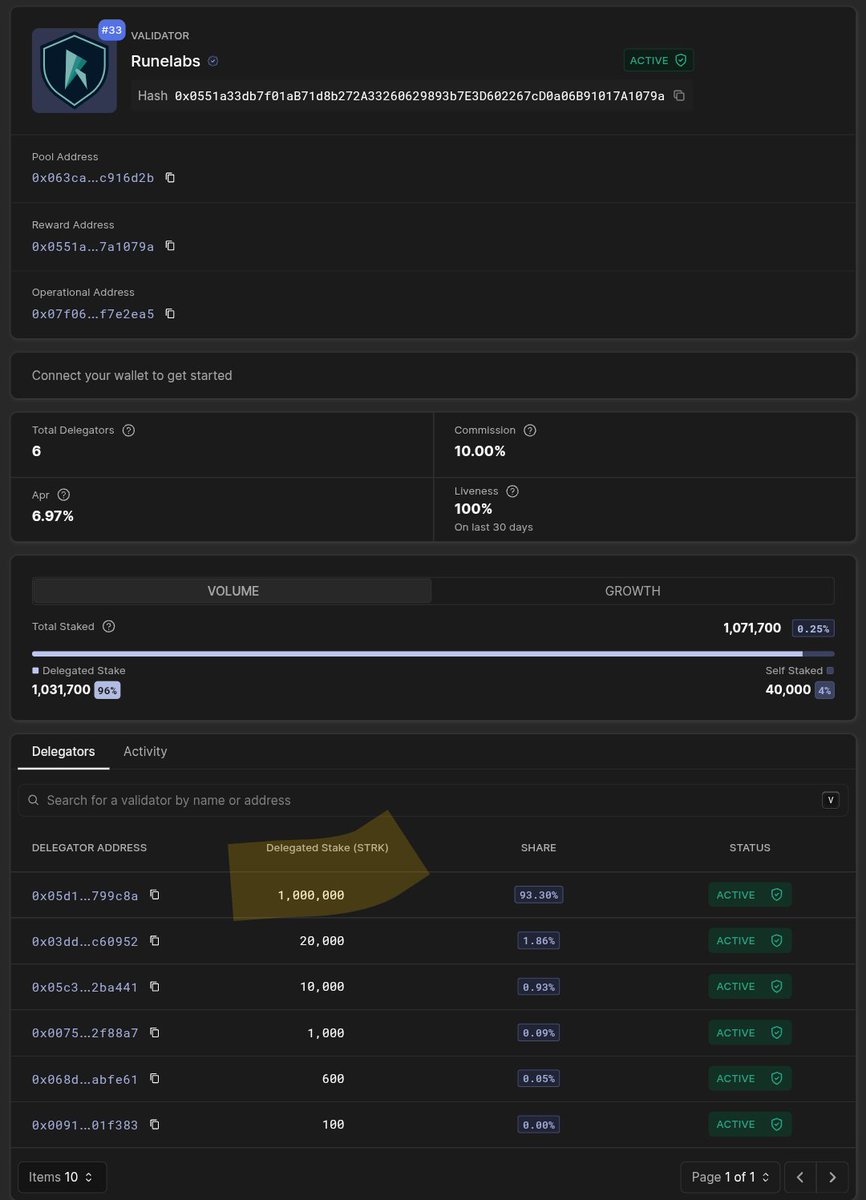Go to previous page arrow

800,1177
